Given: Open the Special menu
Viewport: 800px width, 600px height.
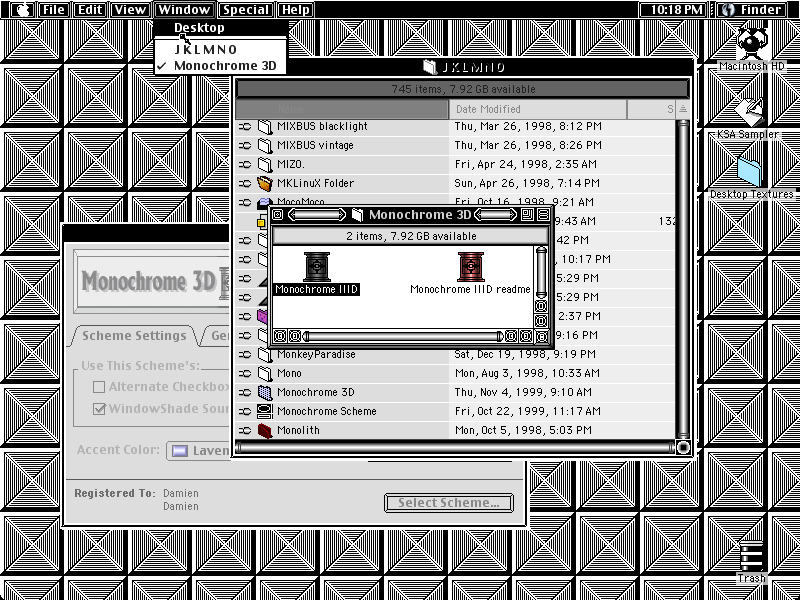Looking at the screenshot, I should tap(246, 10).
